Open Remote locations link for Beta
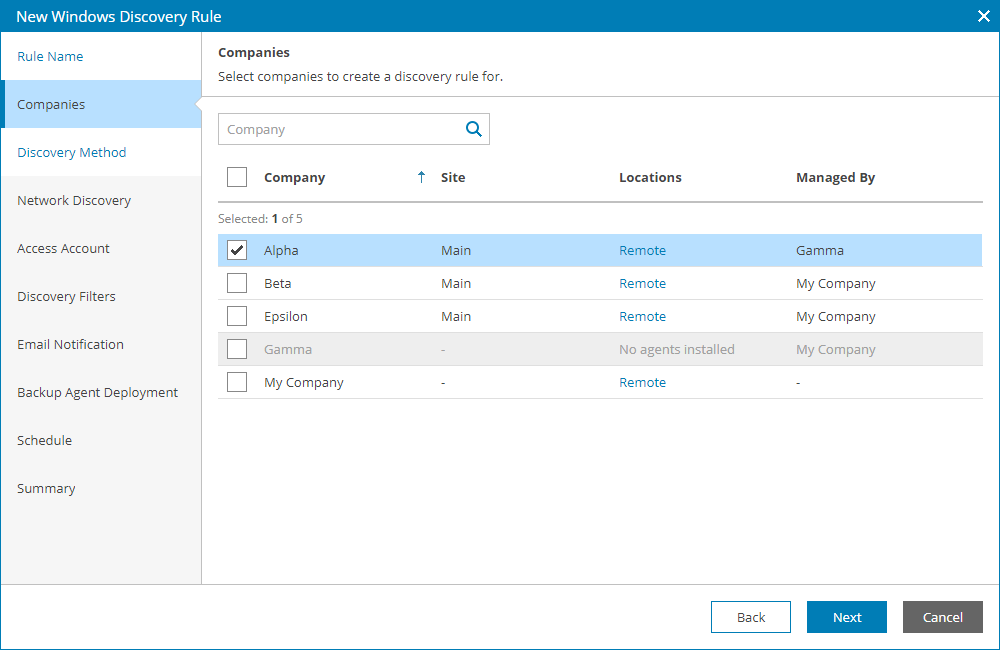The height and width of the screenshot is (650, 1000). point(642,283)
